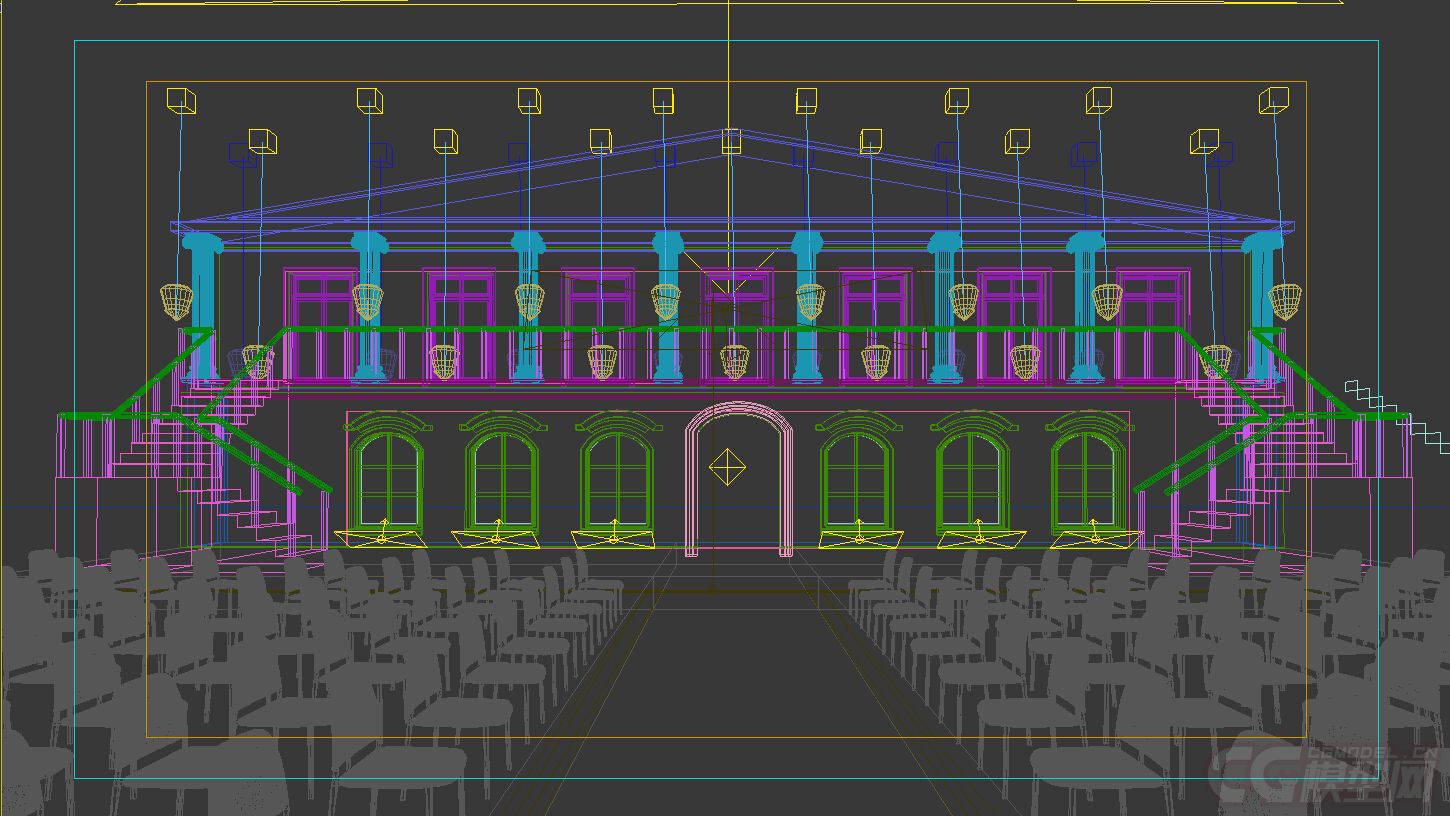Select the hanging yellow lamp beside the leftmost column
This screenshot has width=1450, height=816.
[176, 301]
